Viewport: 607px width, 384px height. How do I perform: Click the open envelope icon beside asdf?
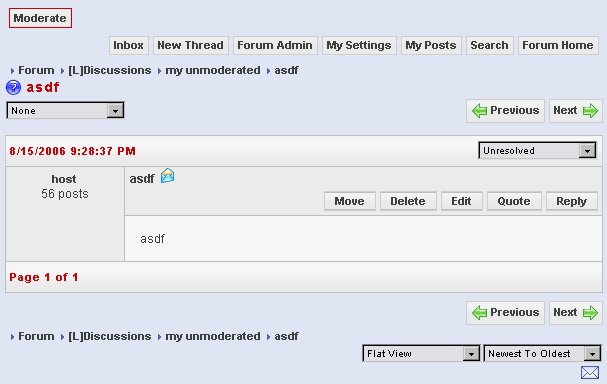pyautogui.click(x=167, y=176)
